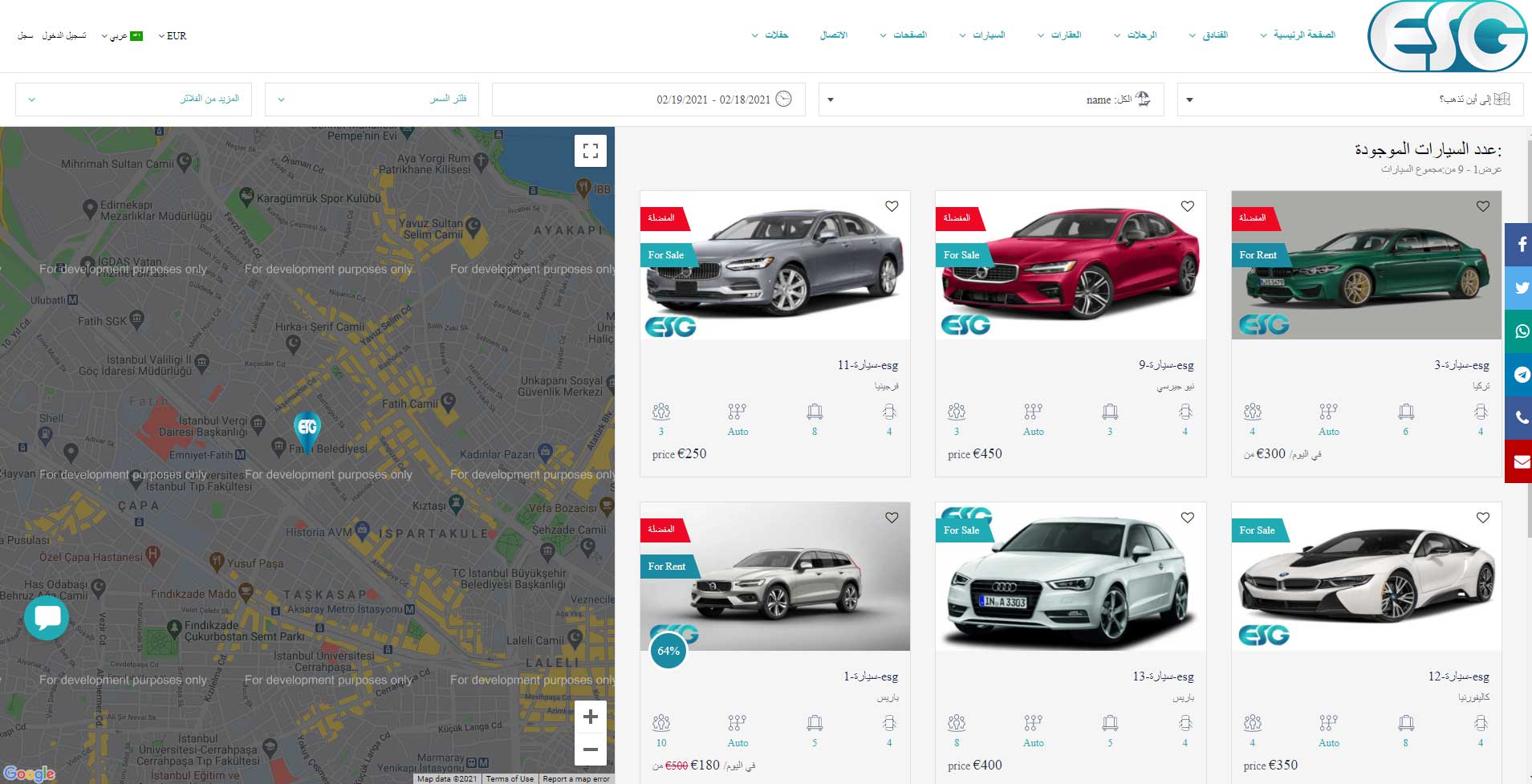
Task: Click the Facebook share icon
Action: click(x=1520, y=244)
